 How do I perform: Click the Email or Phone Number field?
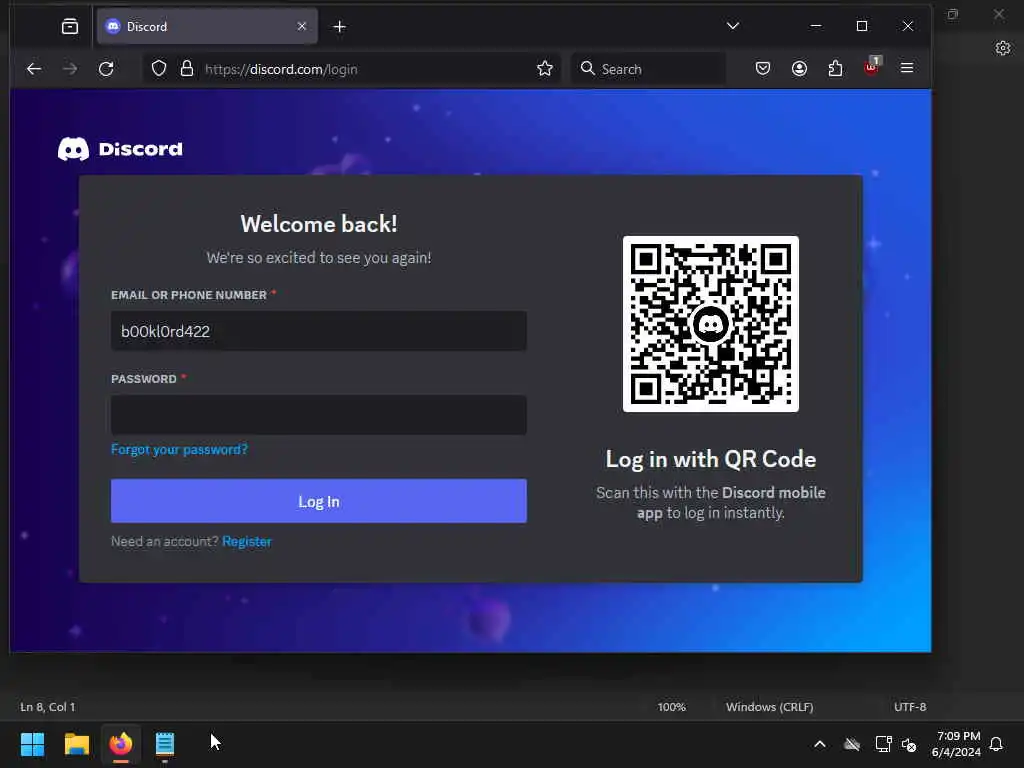point(319,331)
